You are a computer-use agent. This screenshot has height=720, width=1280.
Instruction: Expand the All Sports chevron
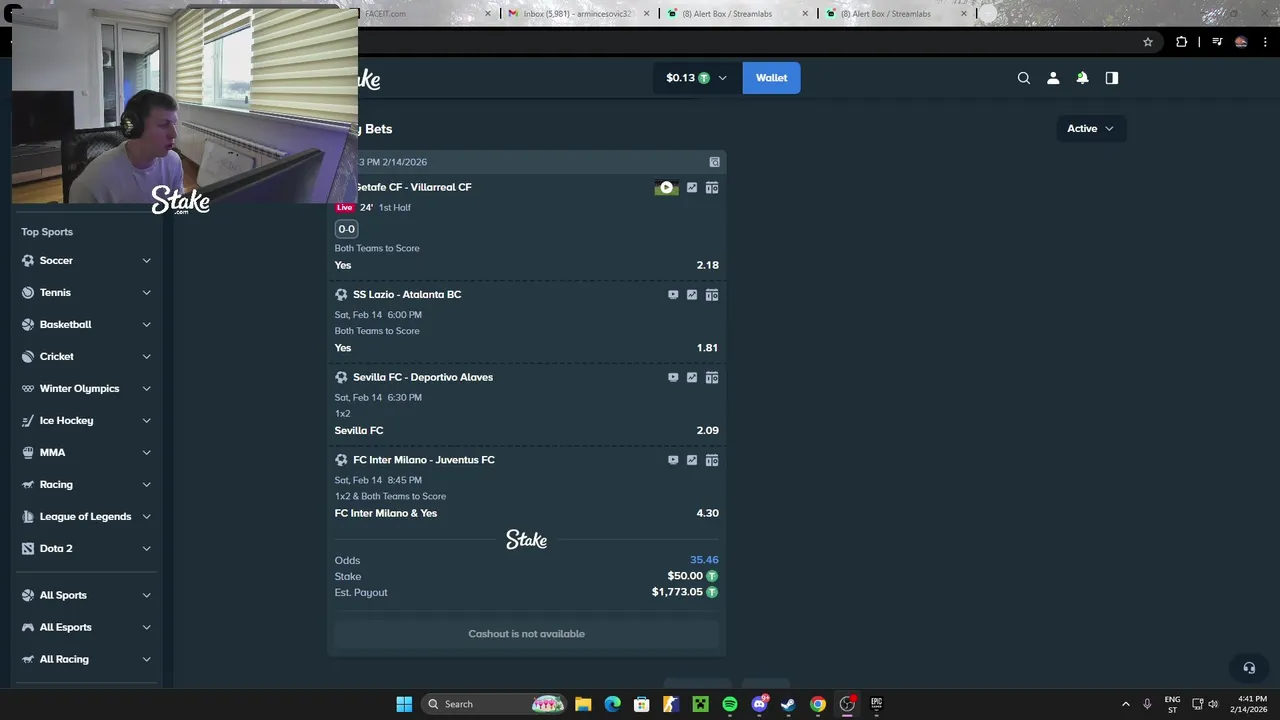coord(146,595)
